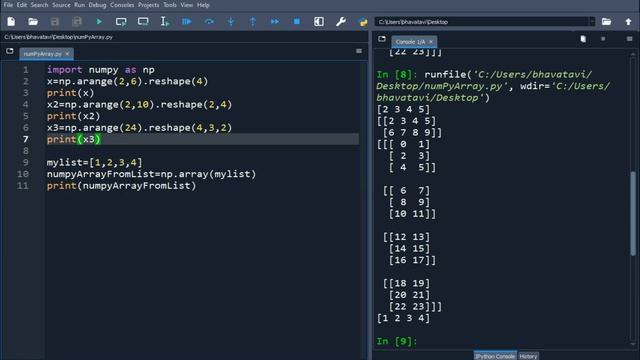
Task: Open the Consoles menu
Action: coord(122,5)
